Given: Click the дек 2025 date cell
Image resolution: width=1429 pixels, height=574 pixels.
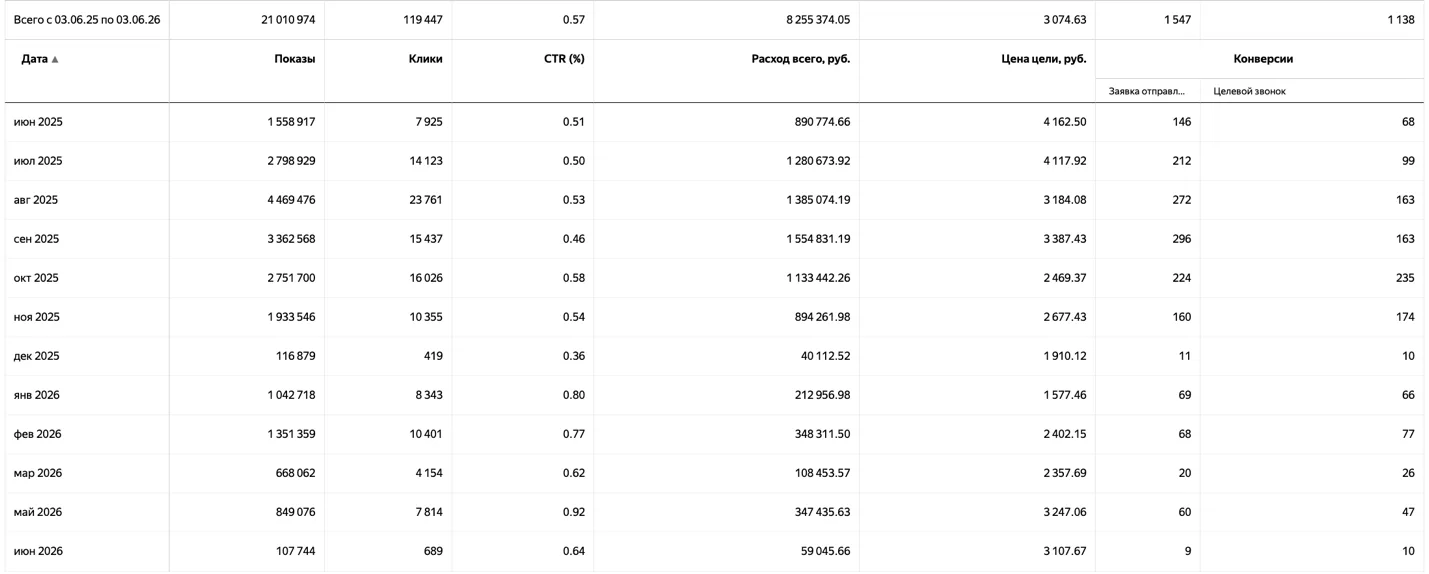Looking at the screenshot, I should [37, 356].
